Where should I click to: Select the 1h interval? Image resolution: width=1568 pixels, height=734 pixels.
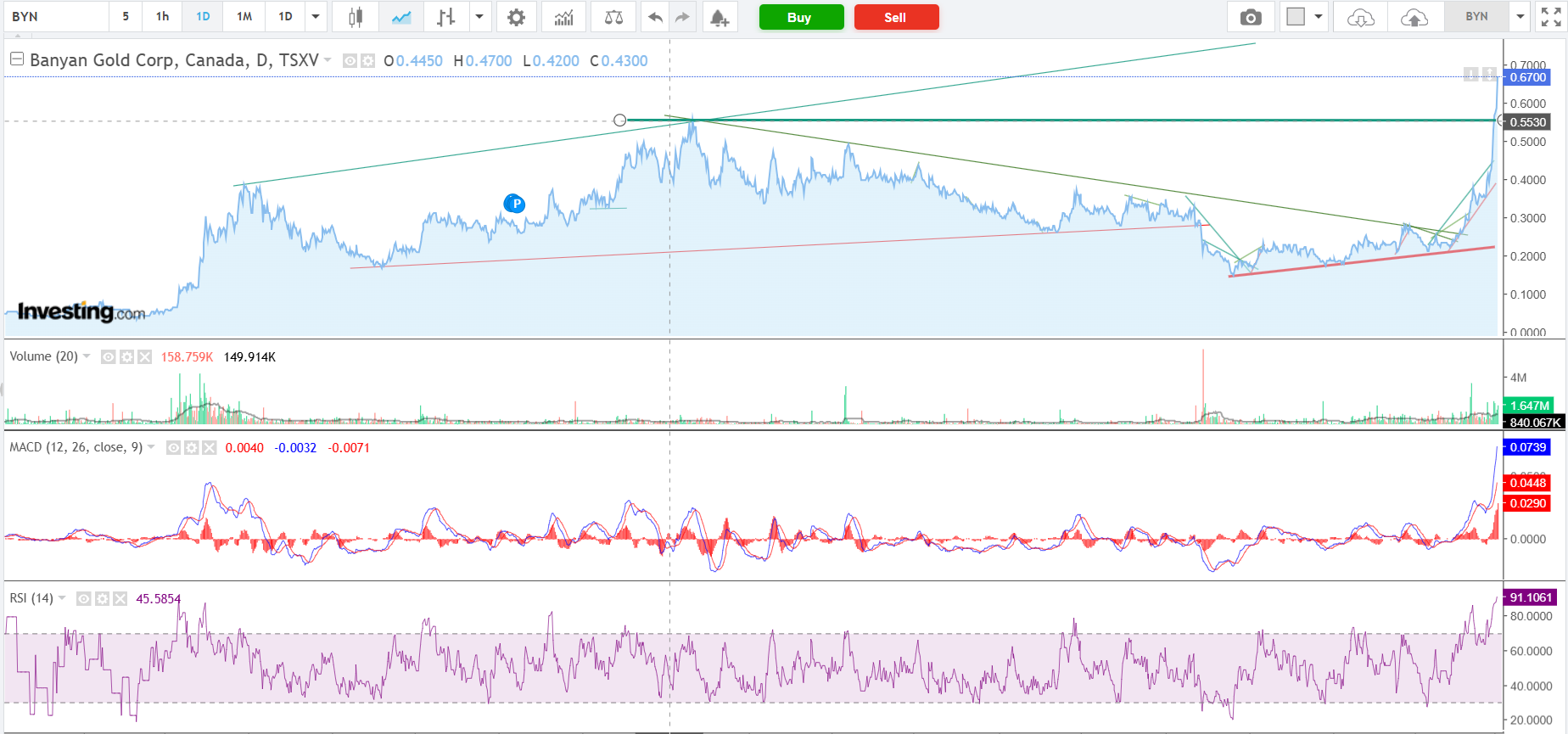[162, 17]
